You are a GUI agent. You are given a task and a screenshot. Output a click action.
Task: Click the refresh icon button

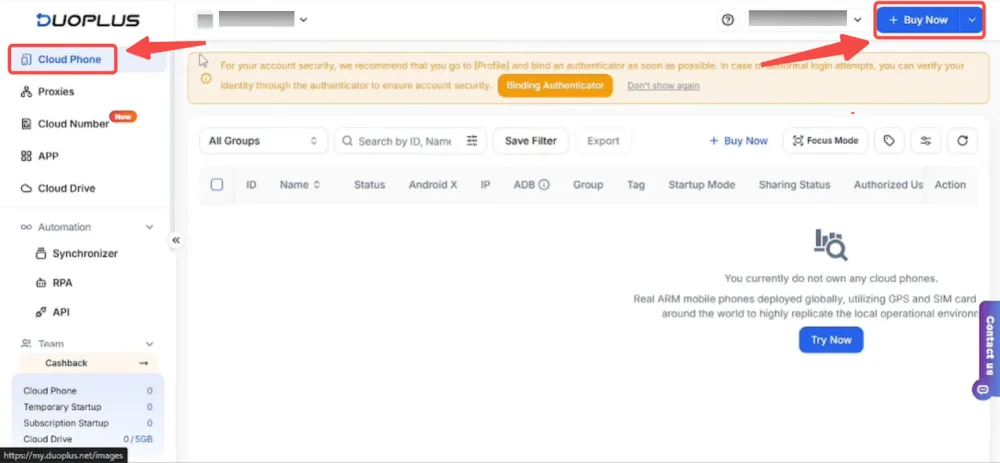point(962,141)
